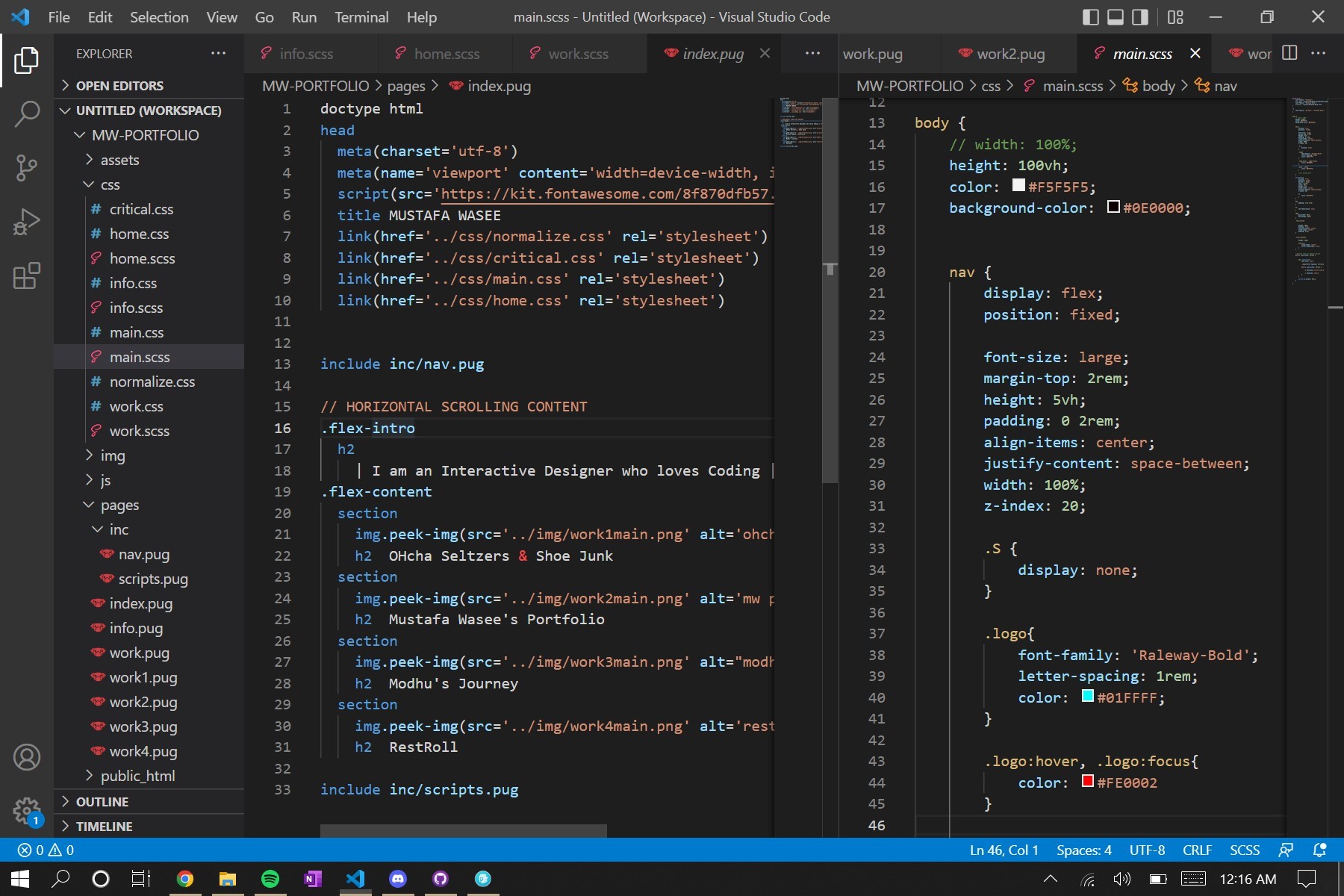
Task: Click Explorer's more actions ellipsis
Action: (x=218, y=53)
